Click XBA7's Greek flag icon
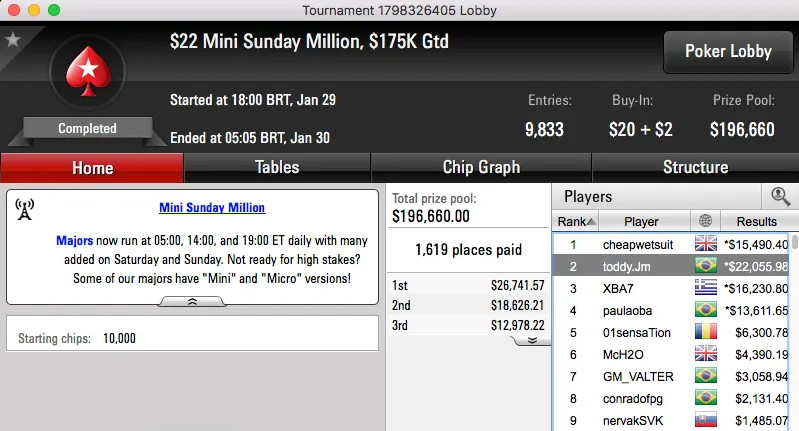The height and width of the screenshot is (431, 799). point(706,288)
